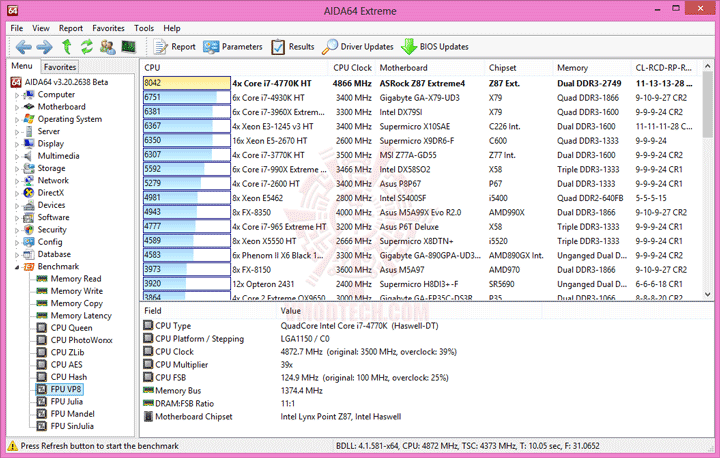Open the File menu
This screenshot has width=720, height=458.
pyautogui.click(x=17, y=28)
